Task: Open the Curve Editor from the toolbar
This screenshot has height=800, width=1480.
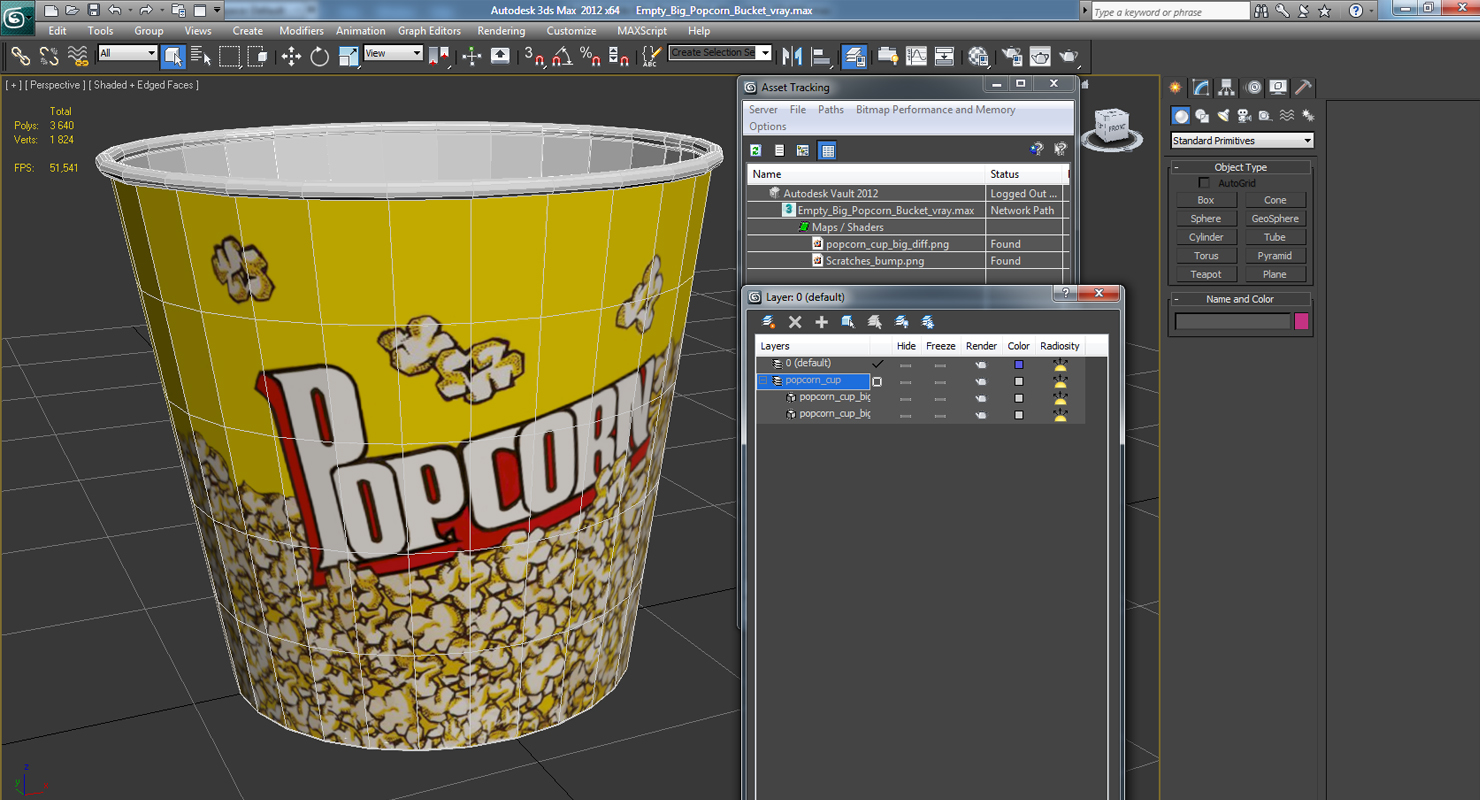Action: (x=916, y=56)
